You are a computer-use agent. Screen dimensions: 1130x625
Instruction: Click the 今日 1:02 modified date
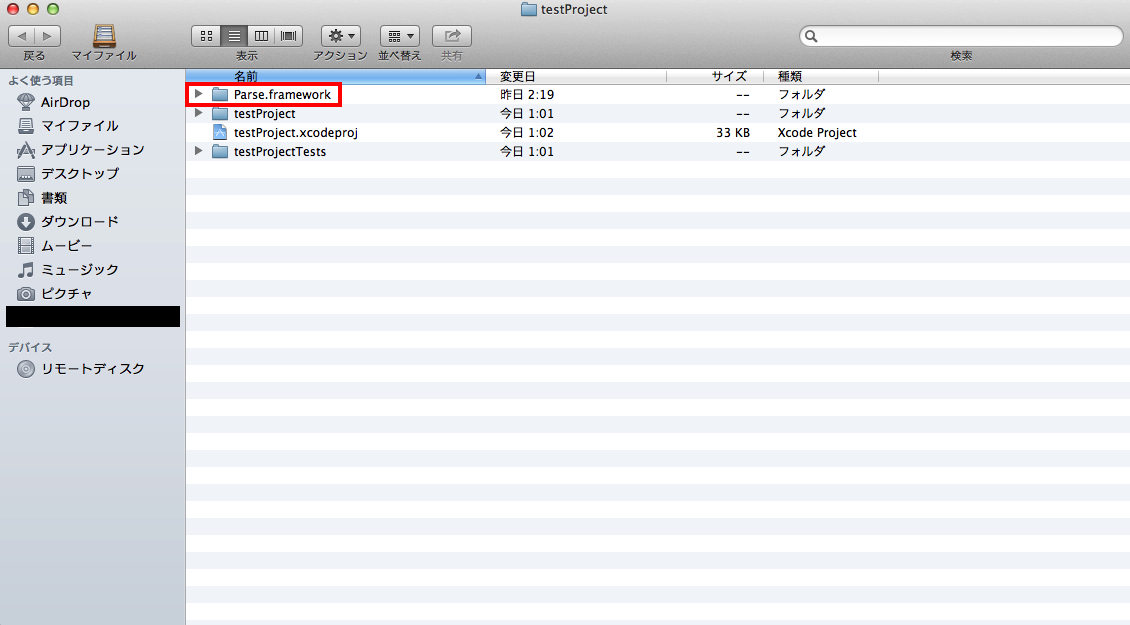pyautogui.click(x=527, y=133)
